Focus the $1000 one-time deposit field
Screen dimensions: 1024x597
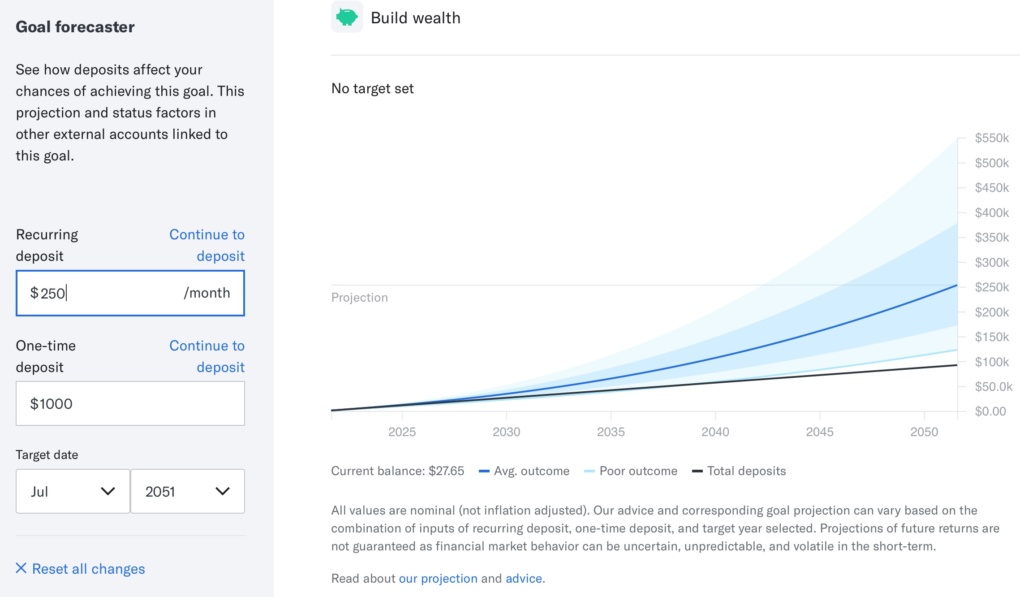(x=130, y=404)
